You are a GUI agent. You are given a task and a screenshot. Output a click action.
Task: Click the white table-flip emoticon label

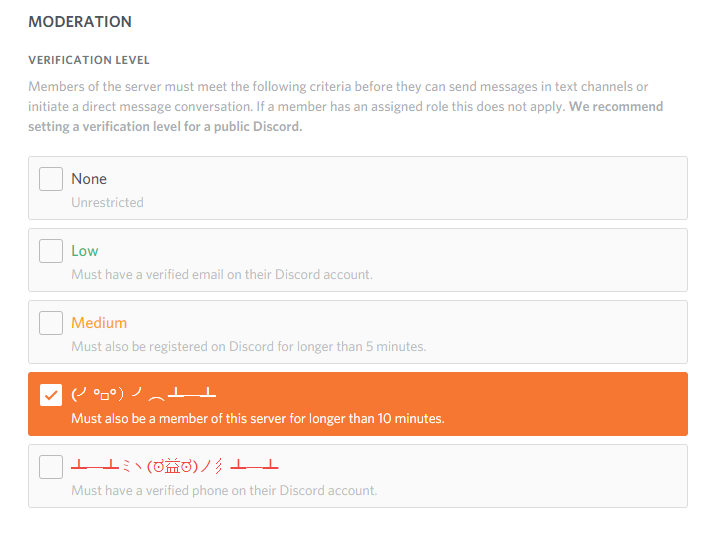144,395
